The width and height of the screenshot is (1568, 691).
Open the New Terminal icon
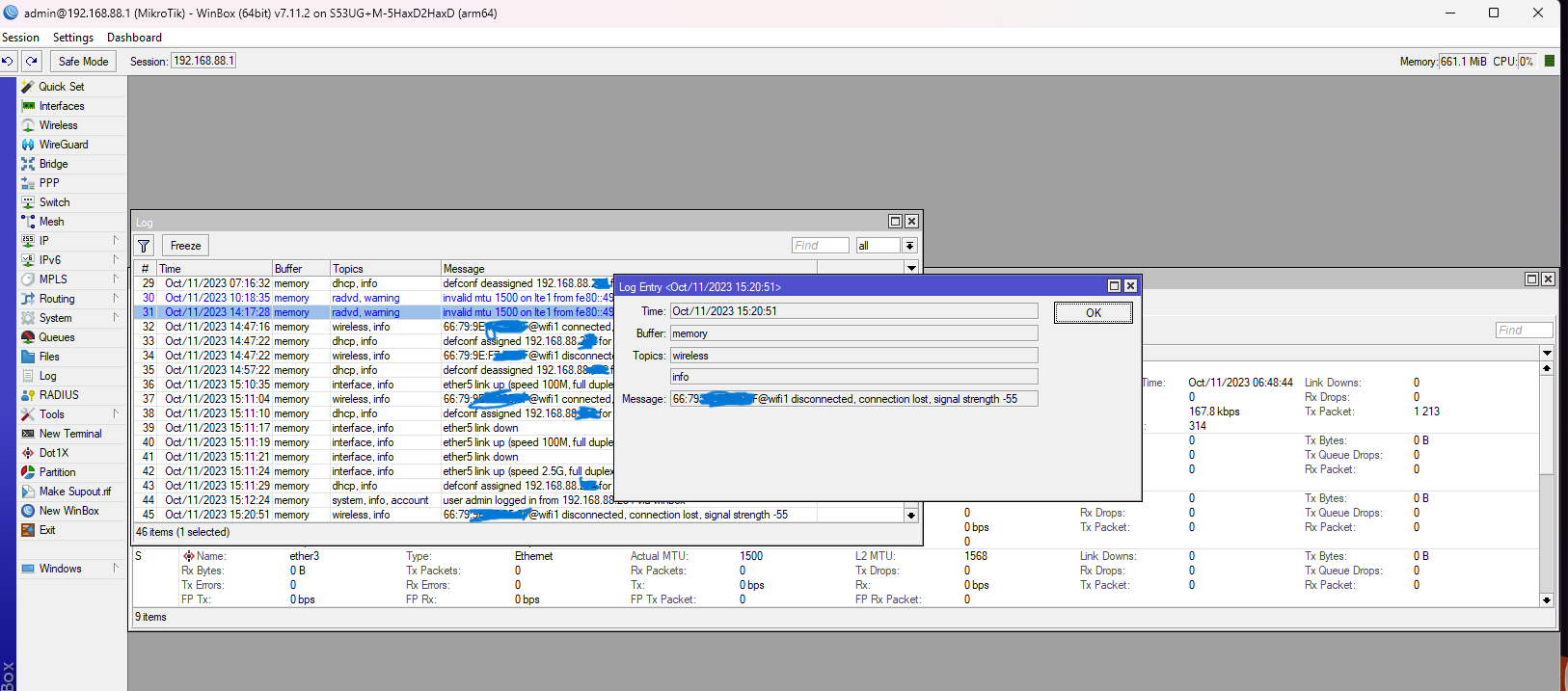(x=28, y=434)
